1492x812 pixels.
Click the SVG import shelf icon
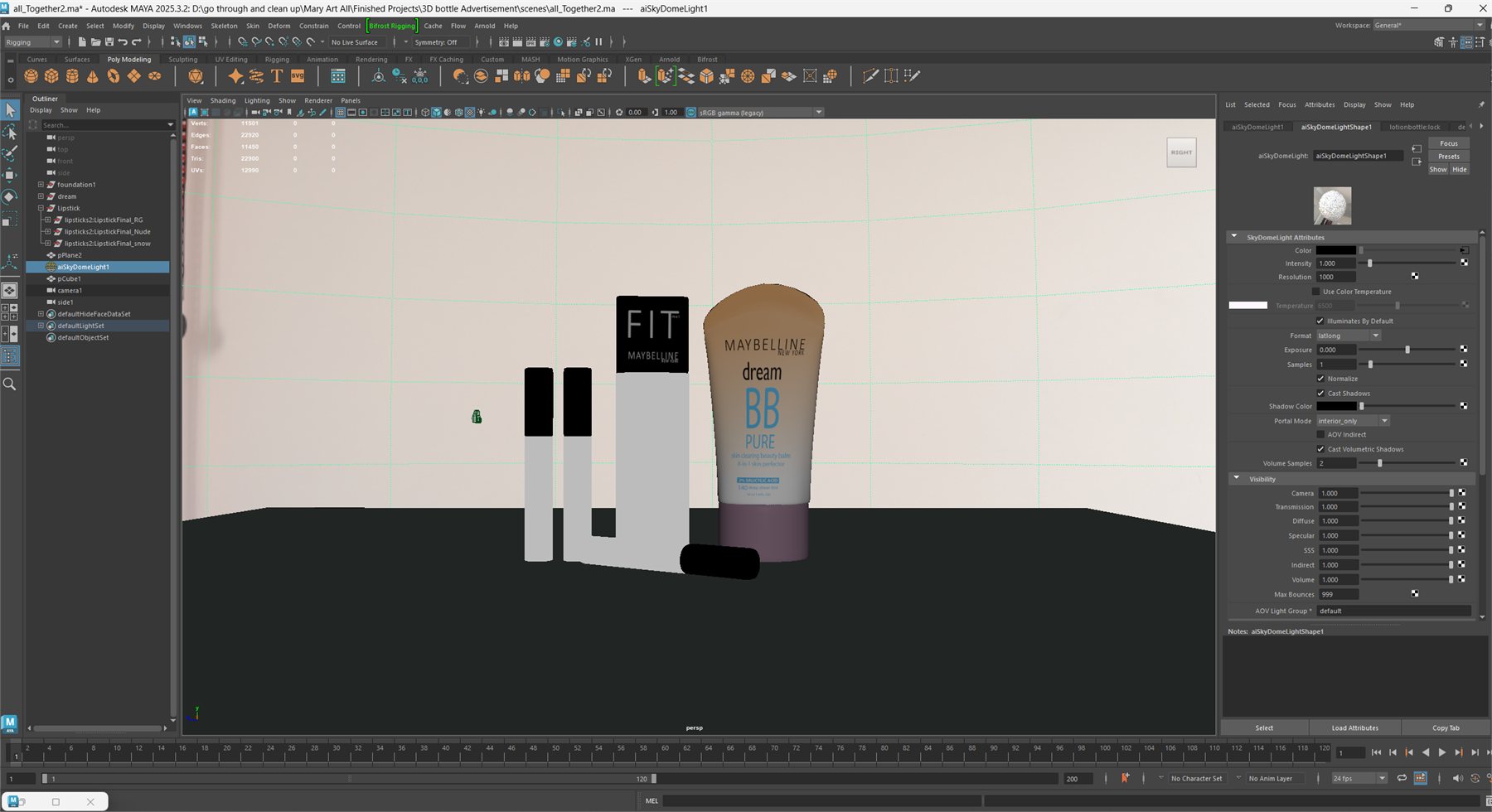click(x=298, y=76)
